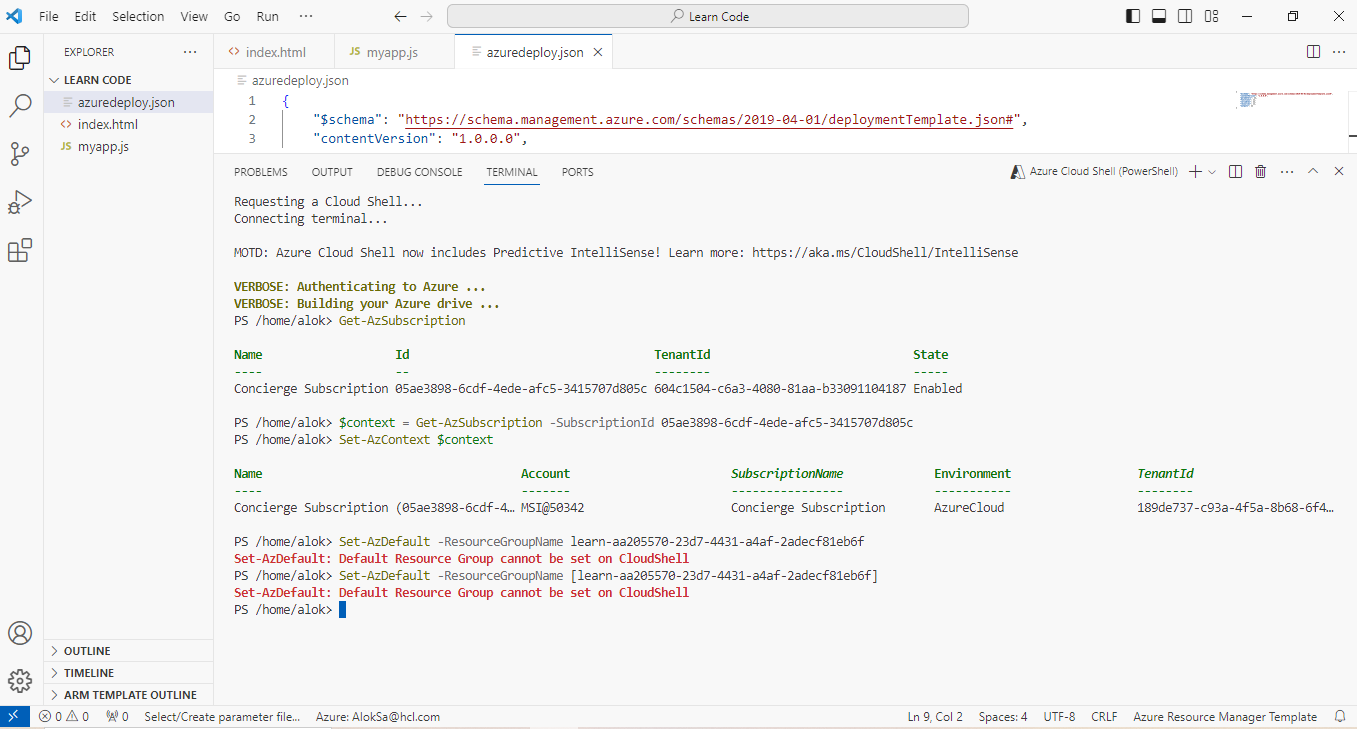Open Explorer Views and More Actions ellipsis
This screenshot has height=729, width=1357.
coord(190,52)
